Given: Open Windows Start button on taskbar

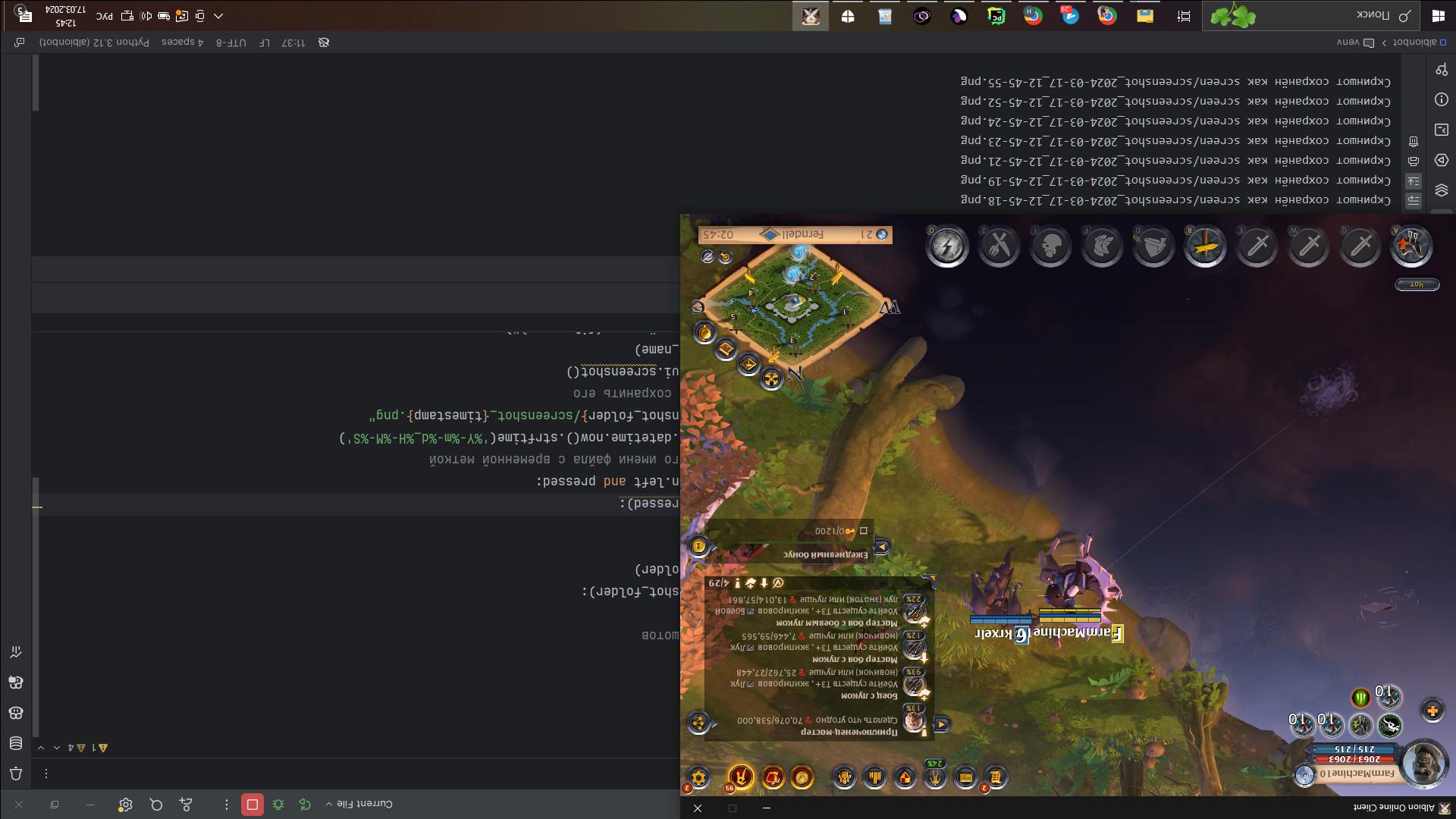Looking at the screenshot, I should [x=1437, y=16].
